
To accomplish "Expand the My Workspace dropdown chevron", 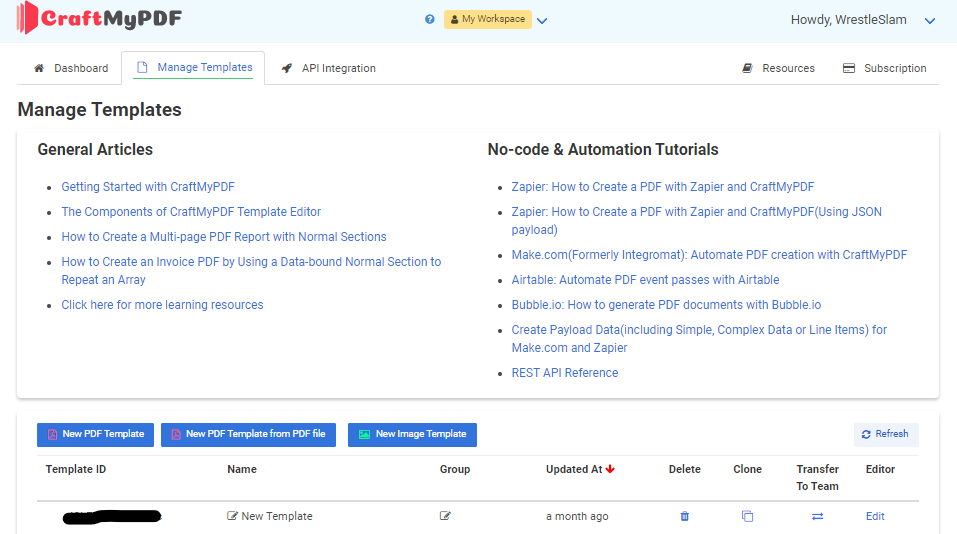I will (542, 21).
